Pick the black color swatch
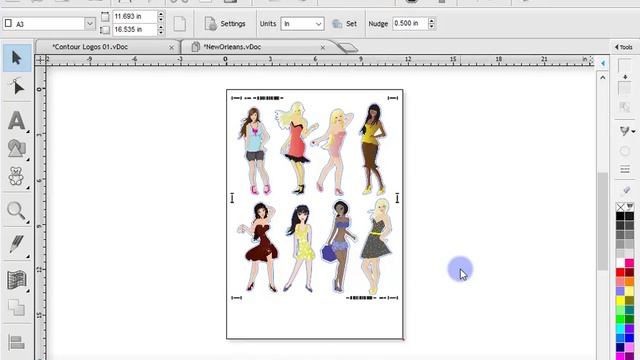640x360 pixels. pos(620,216)
